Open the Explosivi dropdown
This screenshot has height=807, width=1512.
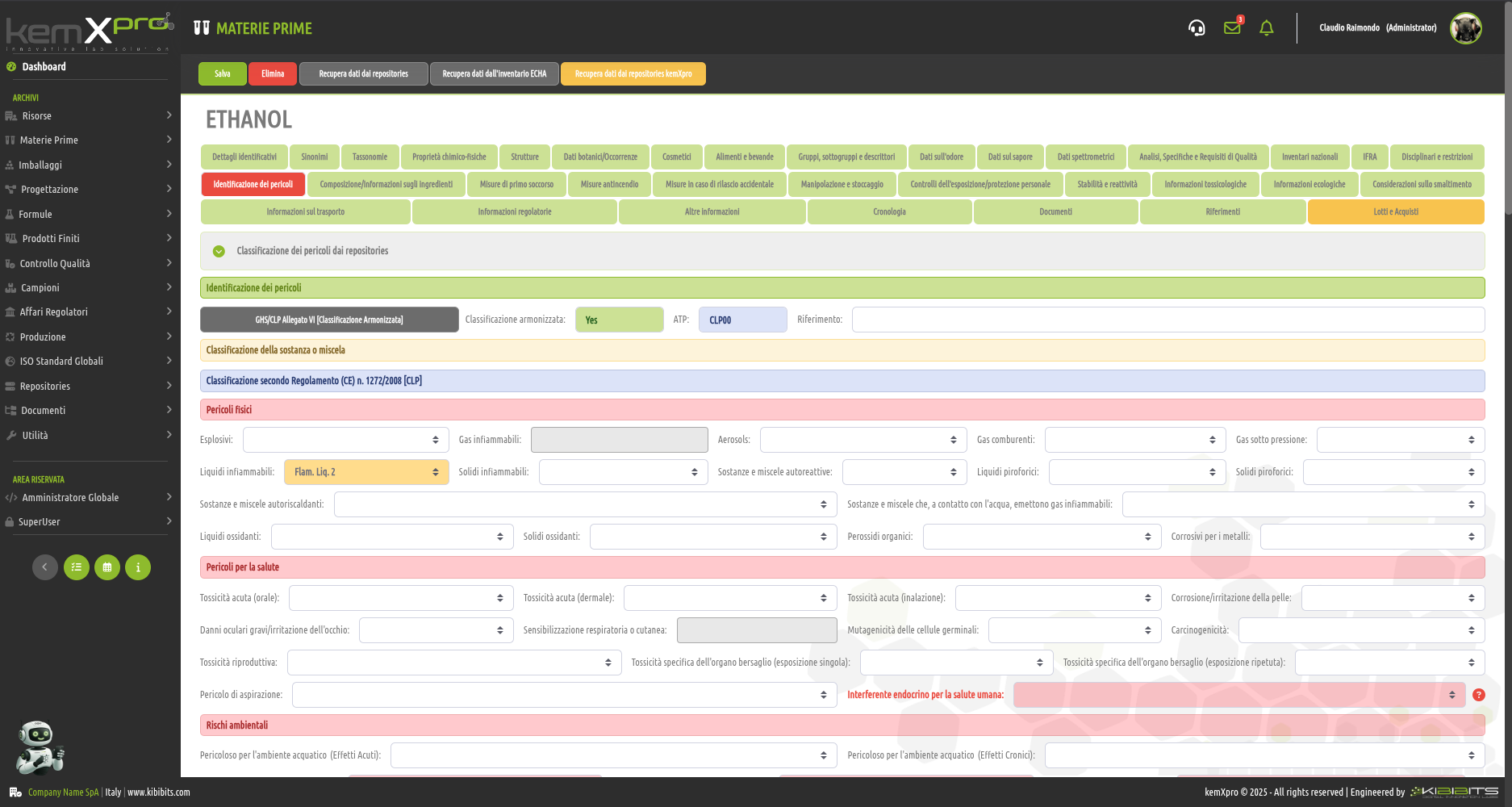click(x=345, y=440)
